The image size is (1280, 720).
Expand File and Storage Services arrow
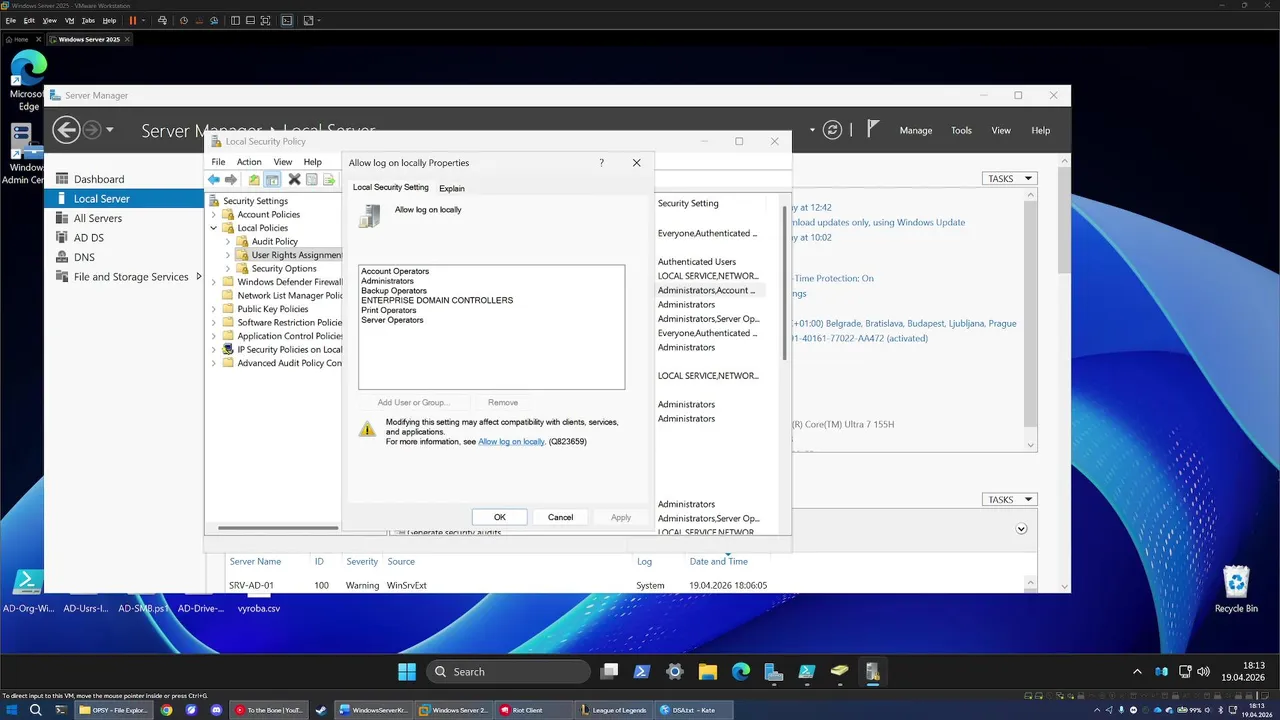pyautogui.click(x=199, y=277)
